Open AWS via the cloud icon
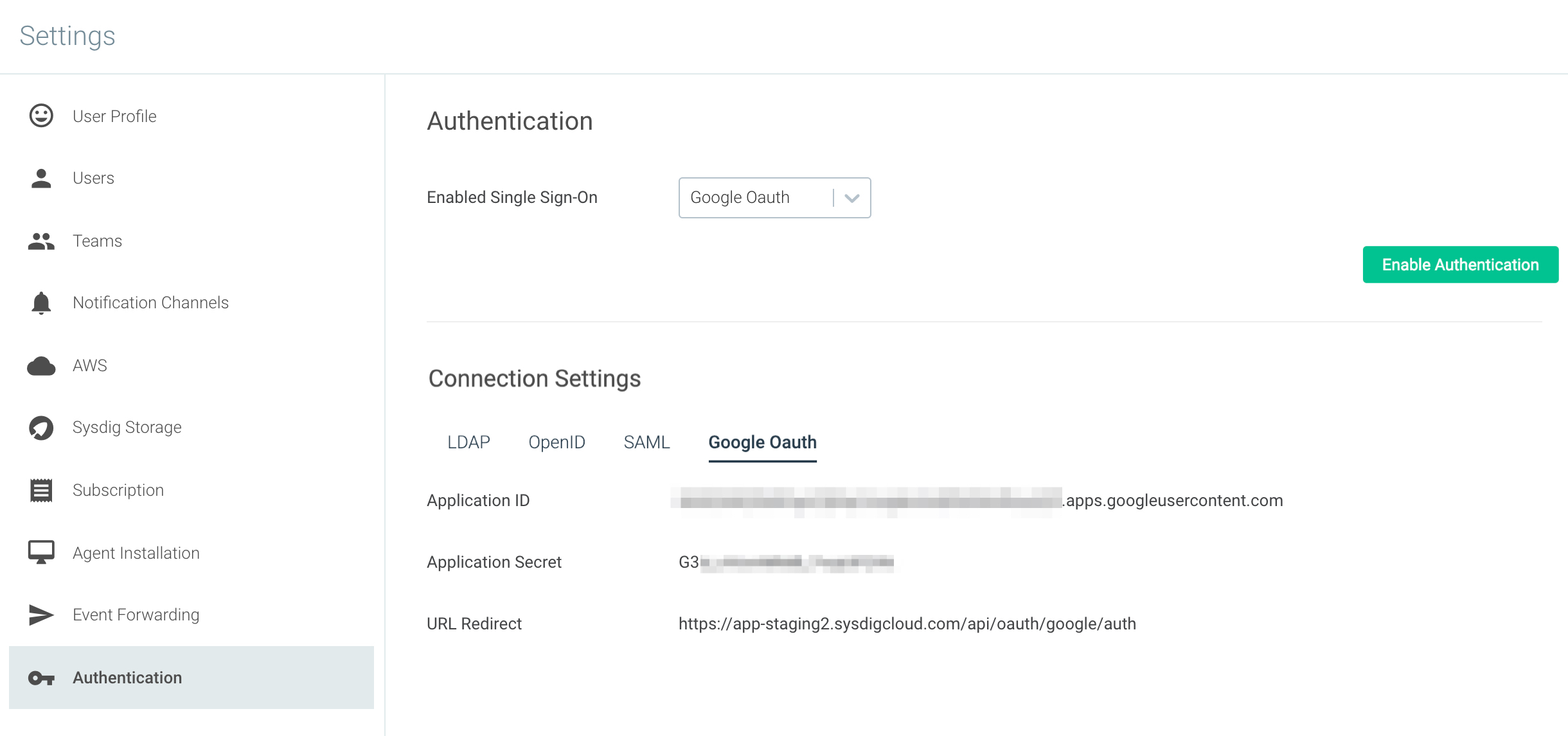1568x736 pixels. (41, 365)
